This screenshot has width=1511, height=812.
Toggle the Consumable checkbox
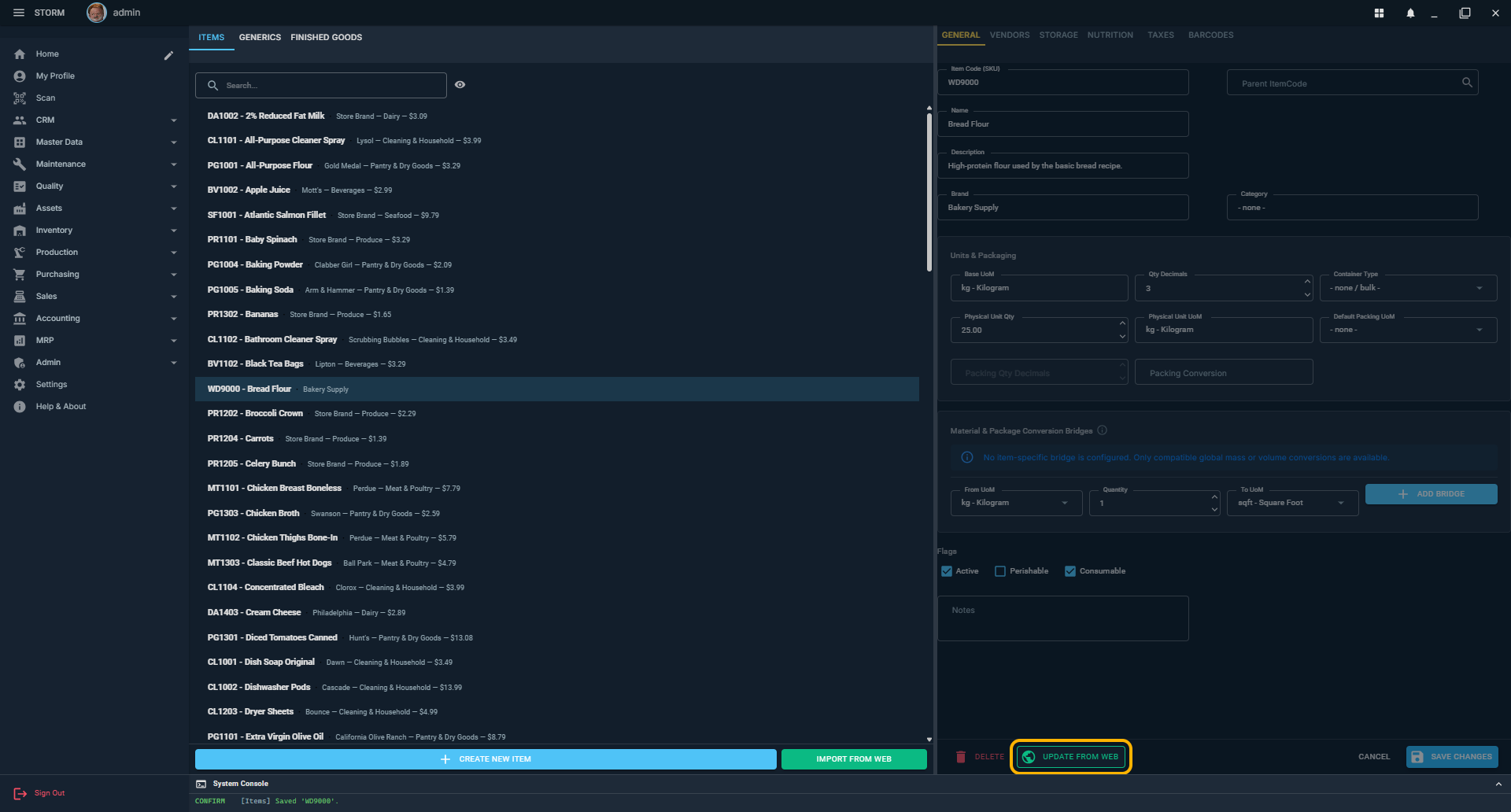tap(1070, 571)
